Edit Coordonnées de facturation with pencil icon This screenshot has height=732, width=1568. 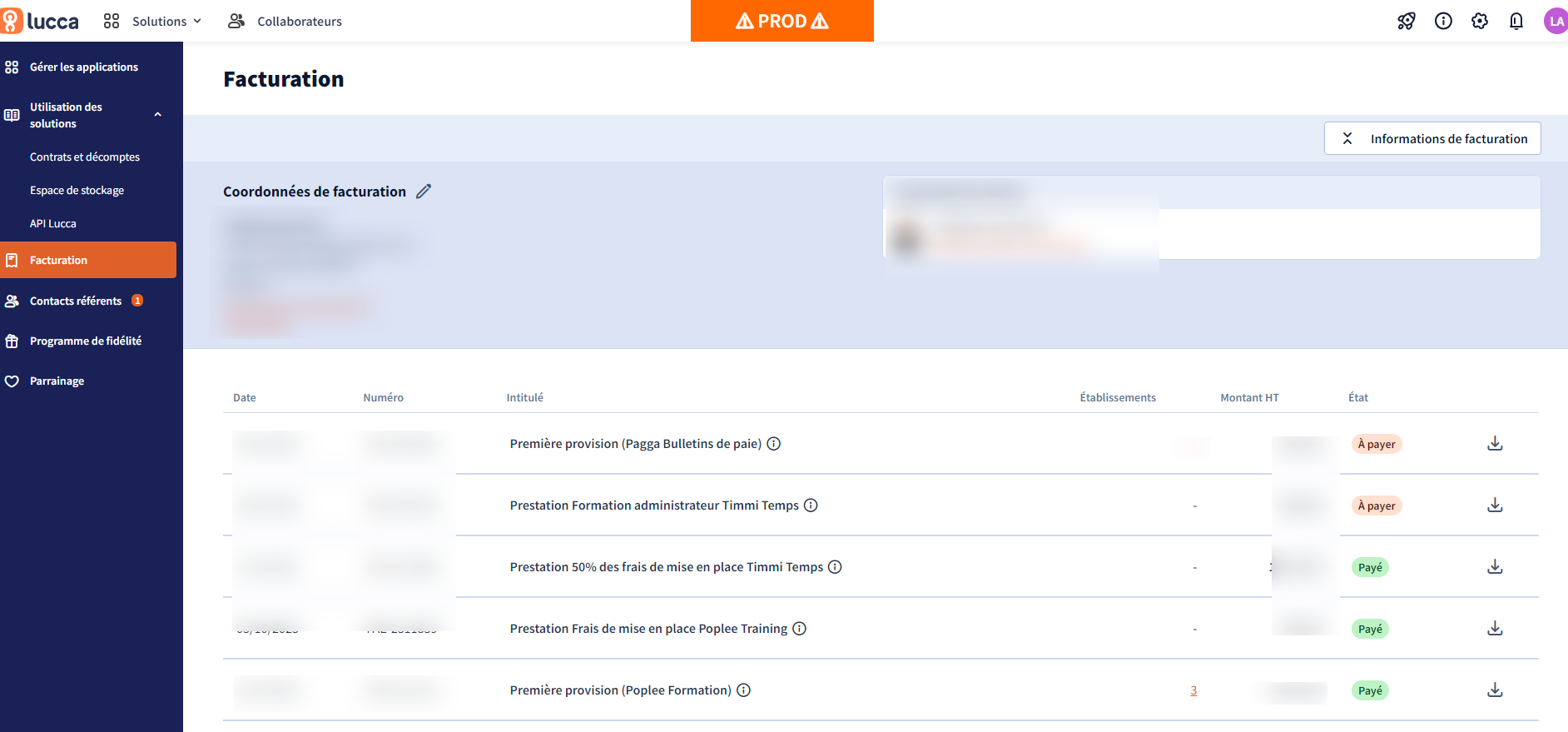click(x=424, y=192)
